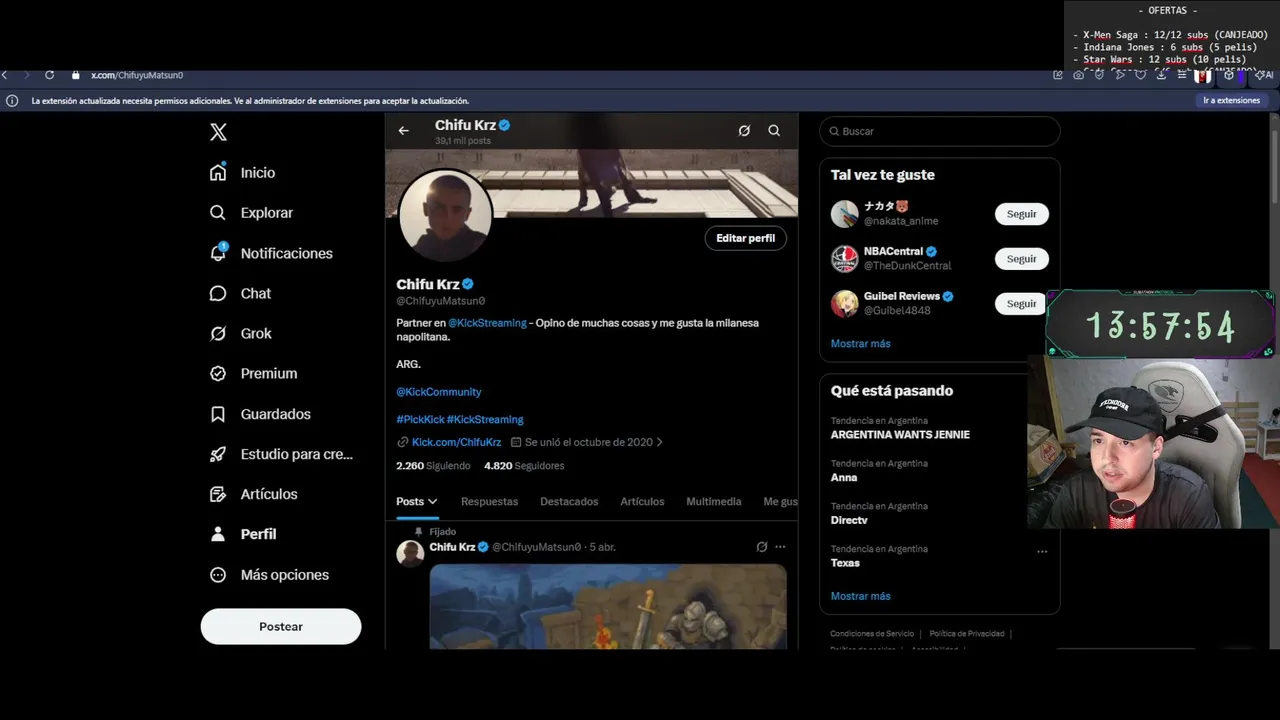The height and width of the screenshot is (720, 1280).
Task: Expand the 'Se unió el octubre de 2020' details
Action: [587, 442]
